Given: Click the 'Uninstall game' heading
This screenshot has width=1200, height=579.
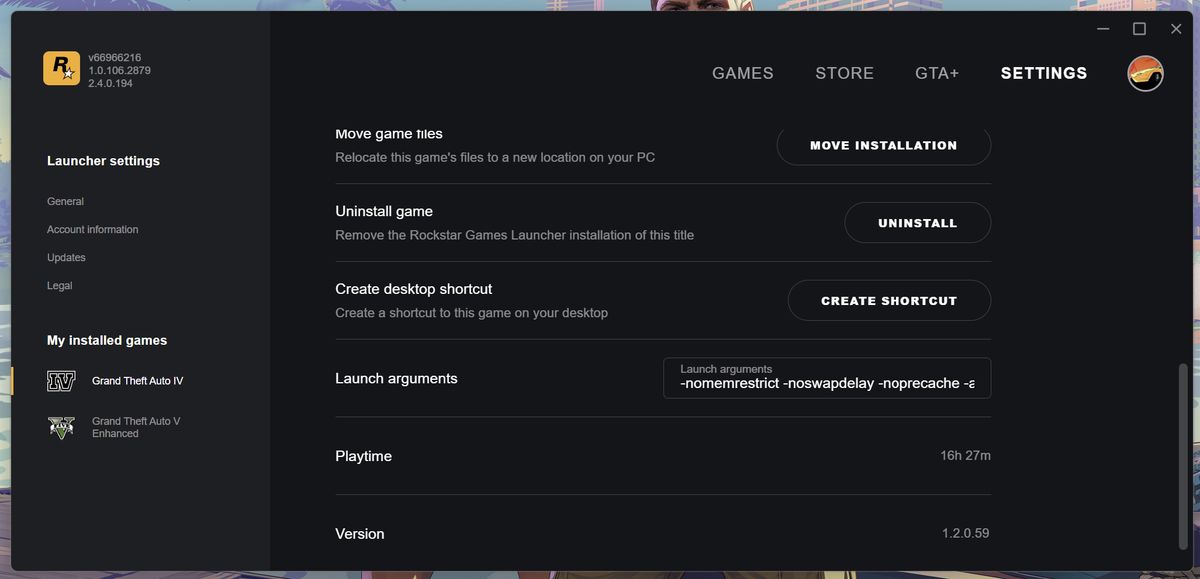Looking at the screenshot, I should [384, 211].
